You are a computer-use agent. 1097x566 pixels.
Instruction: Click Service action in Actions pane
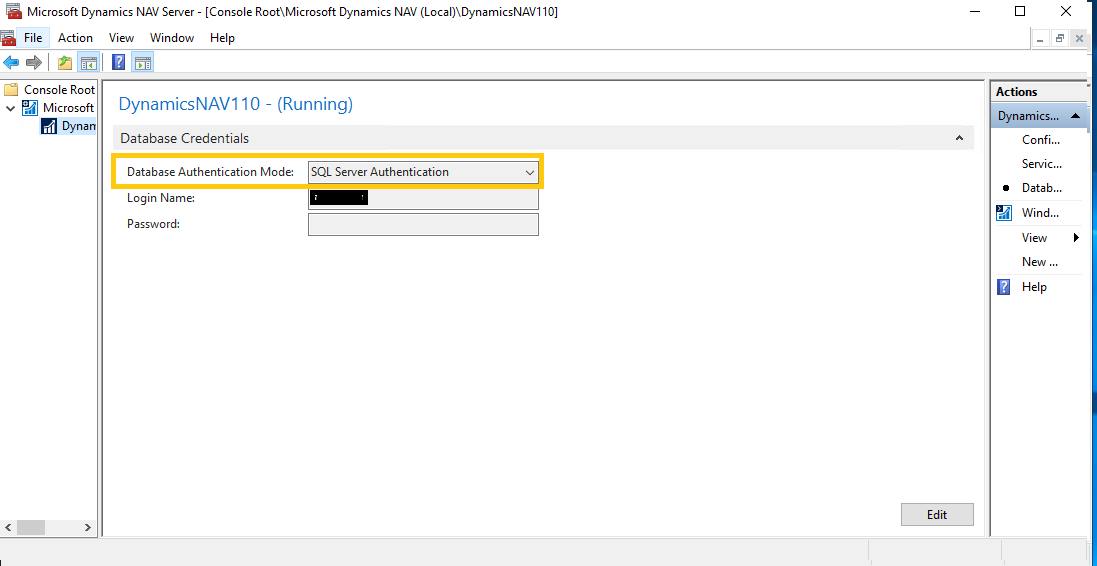1042,164
